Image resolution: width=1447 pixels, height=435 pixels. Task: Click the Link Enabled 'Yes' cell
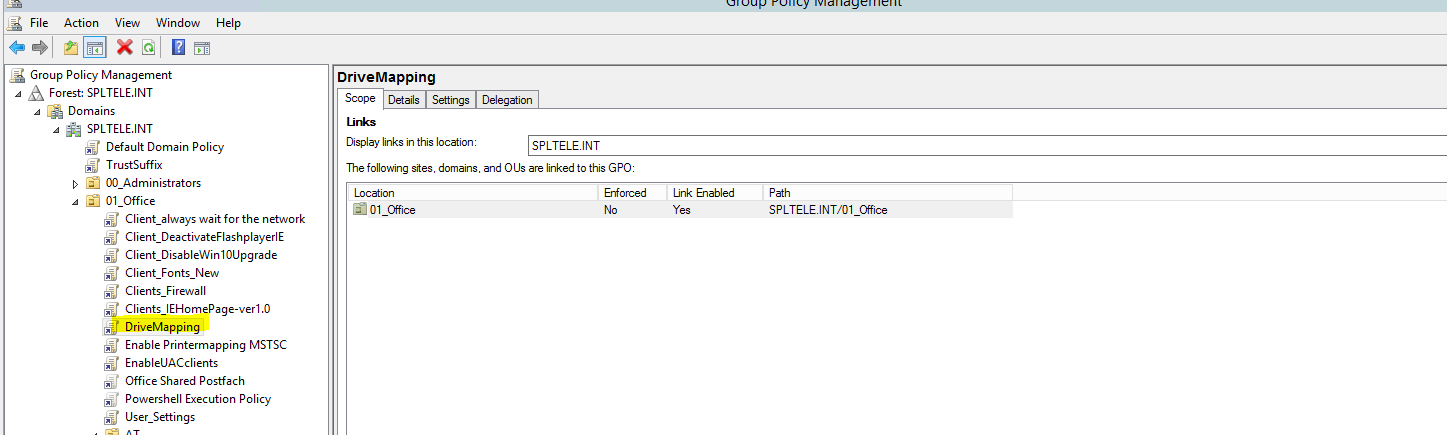pyautogui.click(x=682, y=210)
